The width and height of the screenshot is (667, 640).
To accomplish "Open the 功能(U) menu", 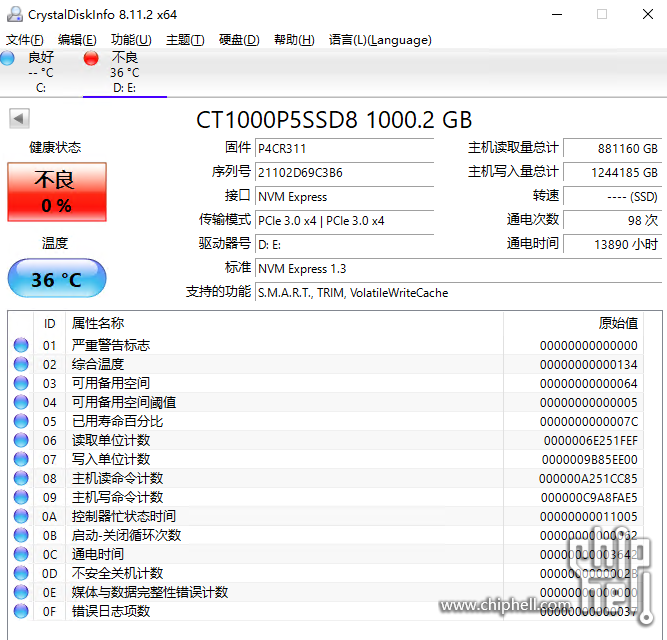I will [131, 40].
